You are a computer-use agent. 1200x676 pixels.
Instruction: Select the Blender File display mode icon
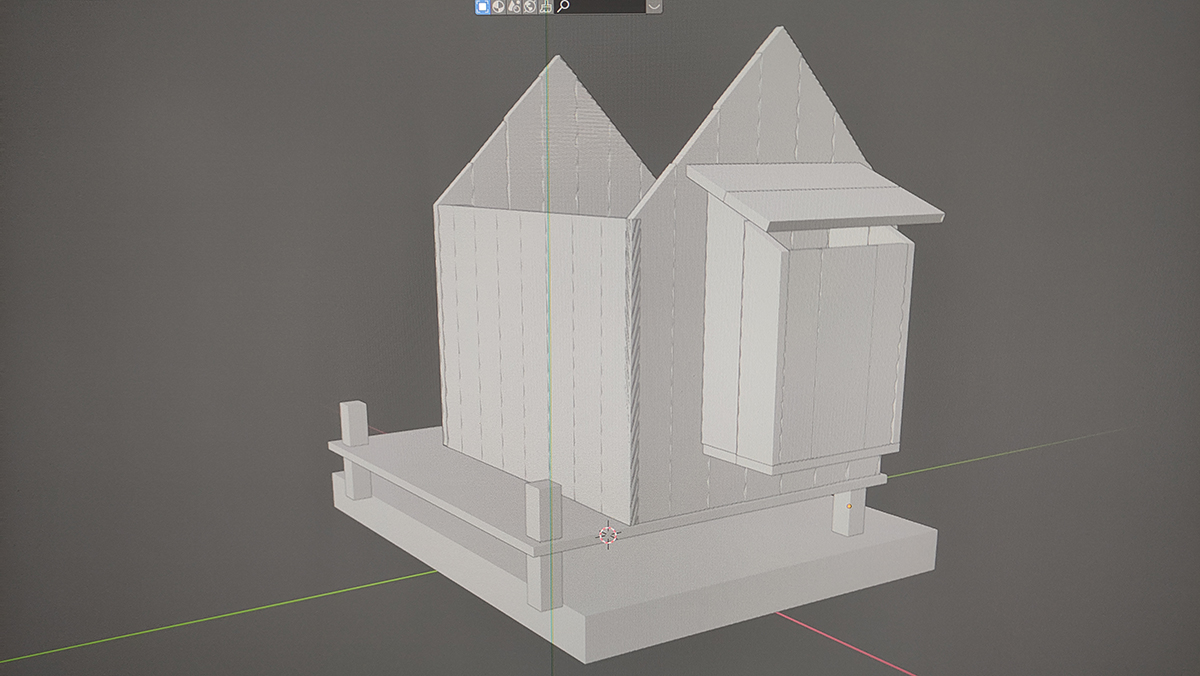click(x=513, y=6)
